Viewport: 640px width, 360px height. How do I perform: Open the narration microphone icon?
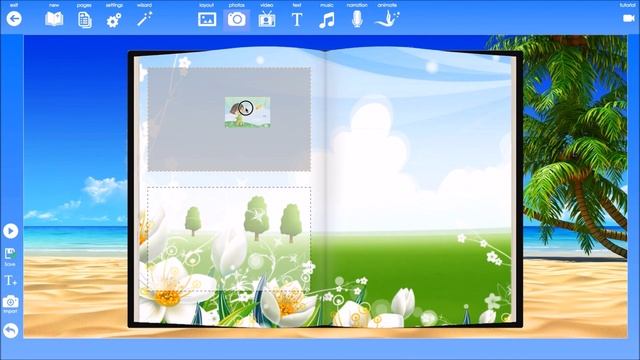click(x=357, y=19)
